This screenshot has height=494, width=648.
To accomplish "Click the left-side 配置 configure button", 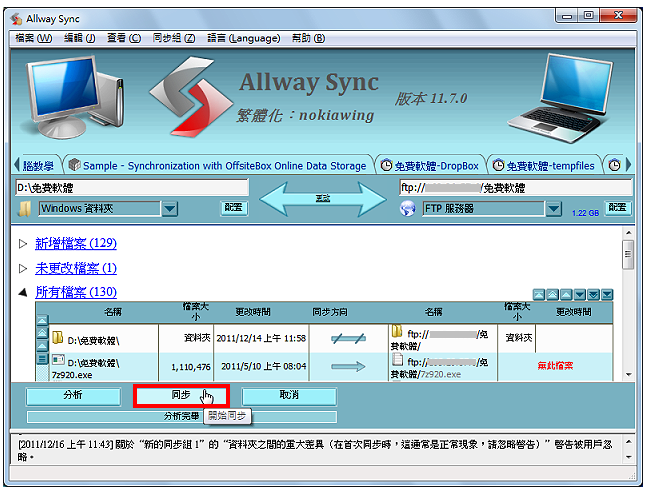I will [x=233, y=208].
